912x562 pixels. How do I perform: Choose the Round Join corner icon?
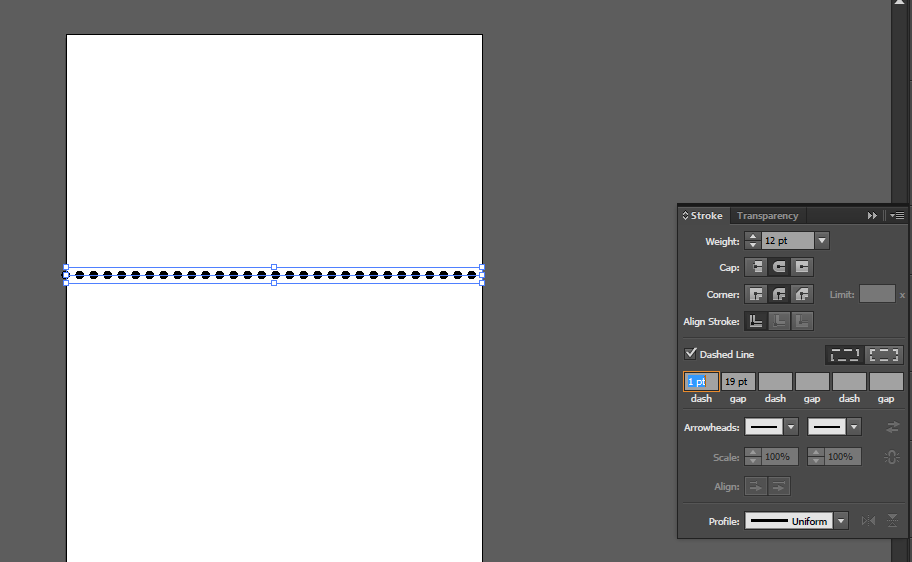point(779,294)
